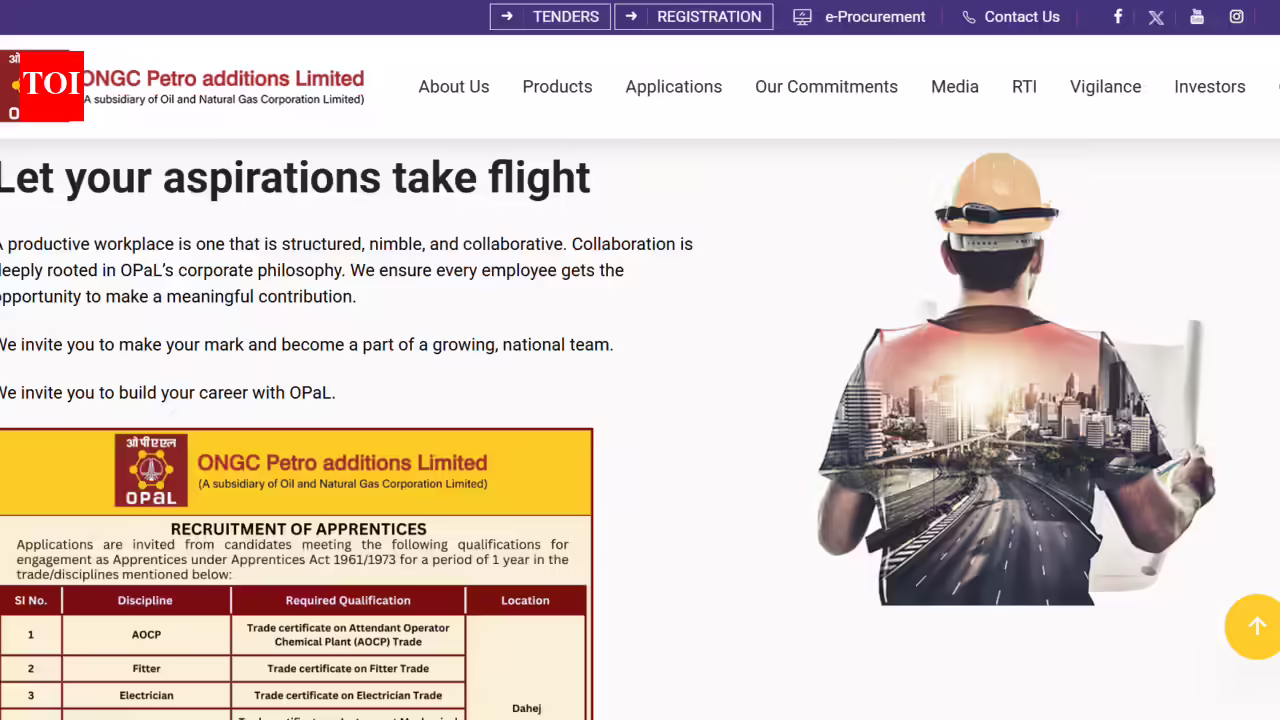This screenshot has height=720, width=1280.
Task: Open the About Us menu
Action: [454, 87]
